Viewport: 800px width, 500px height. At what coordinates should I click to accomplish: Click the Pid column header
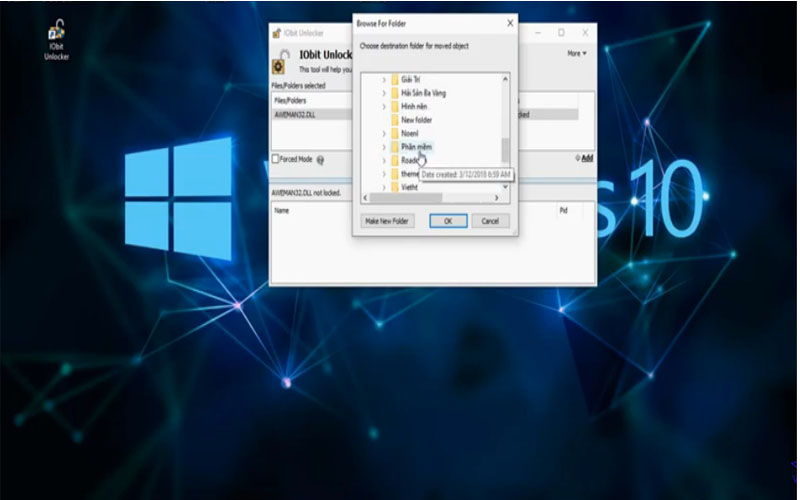coord(563,210)
